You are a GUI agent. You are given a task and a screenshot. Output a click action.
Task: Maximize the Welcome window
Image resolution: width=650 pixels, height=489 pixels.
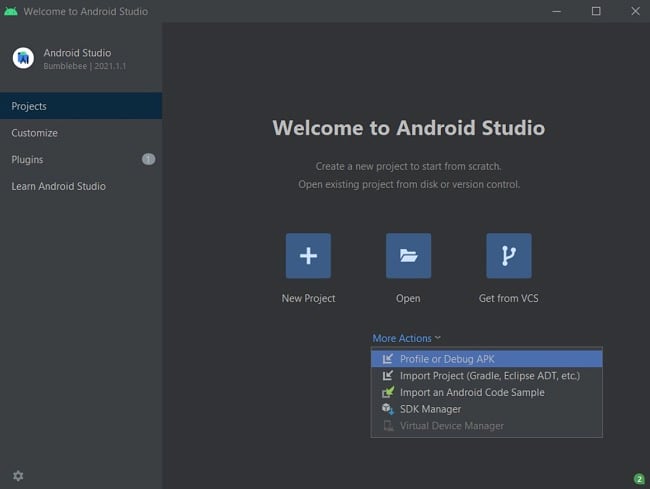click(596, 11)
